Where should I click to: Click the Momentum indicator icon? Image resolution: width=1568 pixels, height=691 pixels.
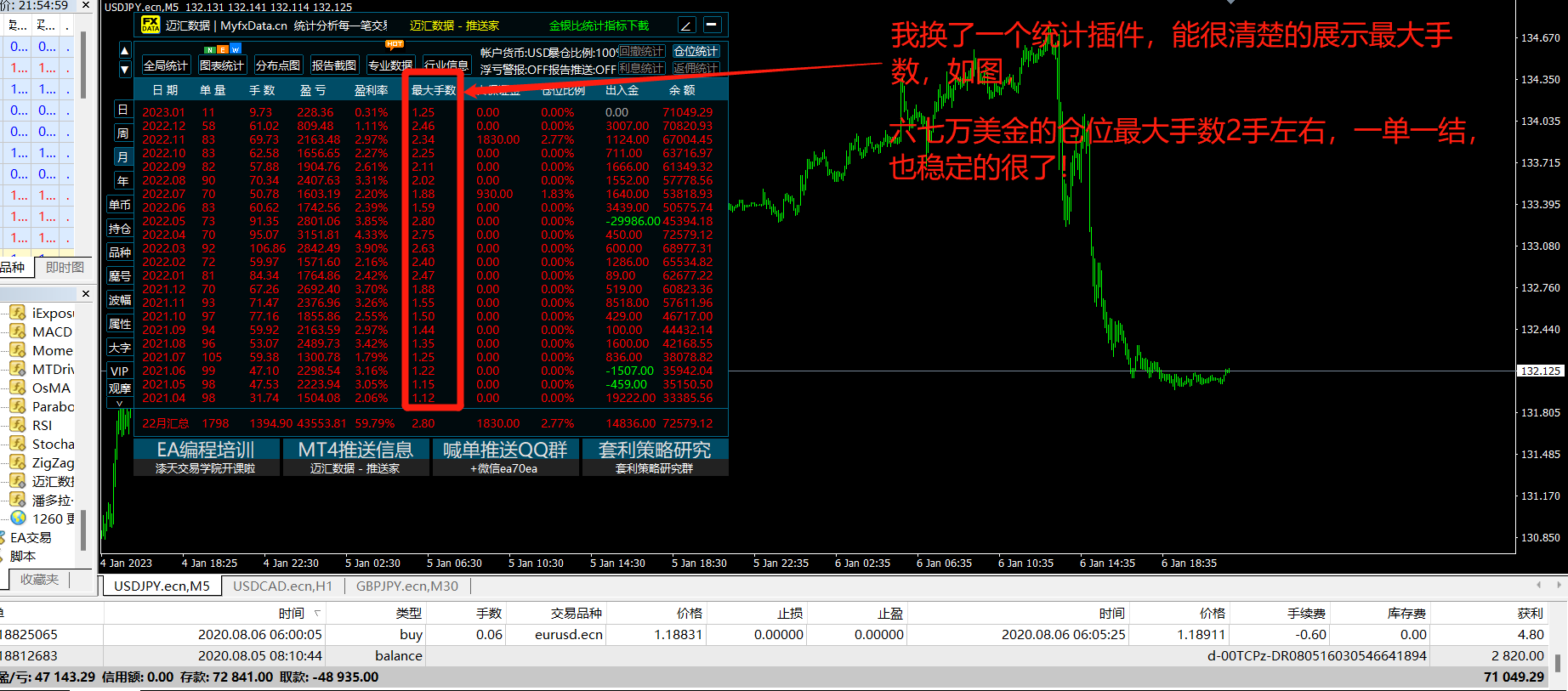tap(18, 350)
